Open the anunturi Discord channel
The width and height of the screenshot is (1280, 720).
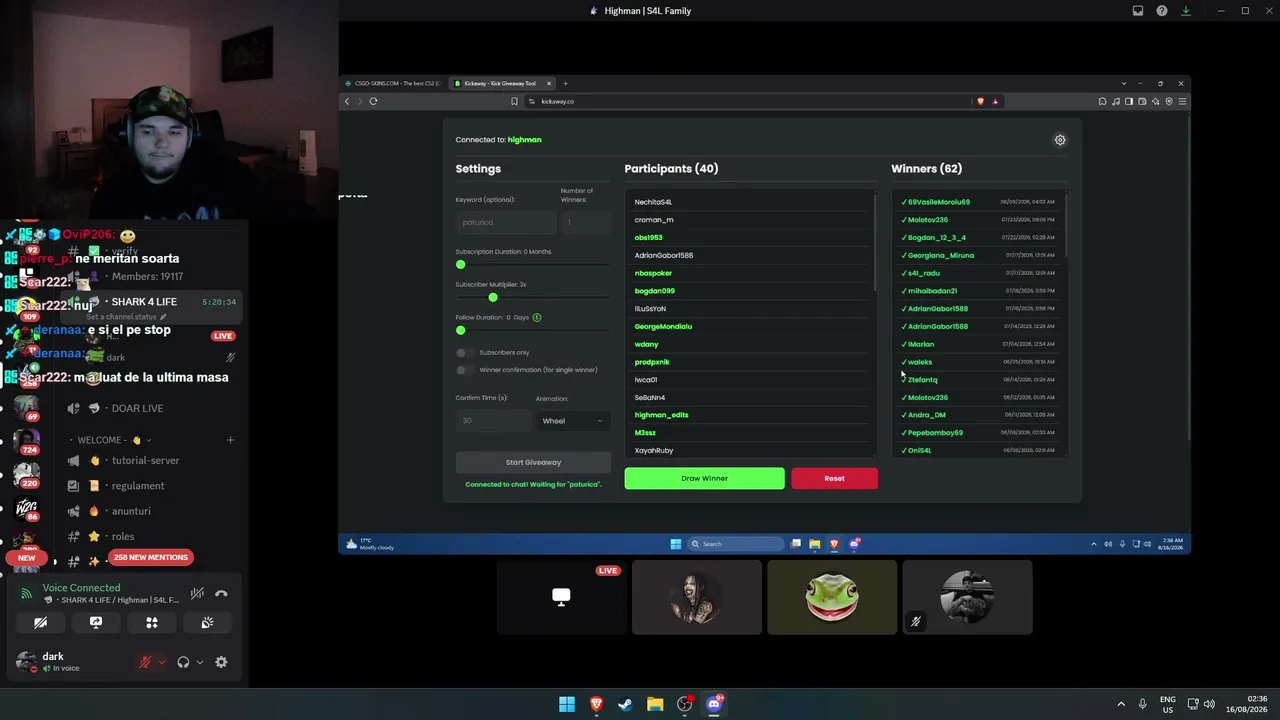click(131, 511)
